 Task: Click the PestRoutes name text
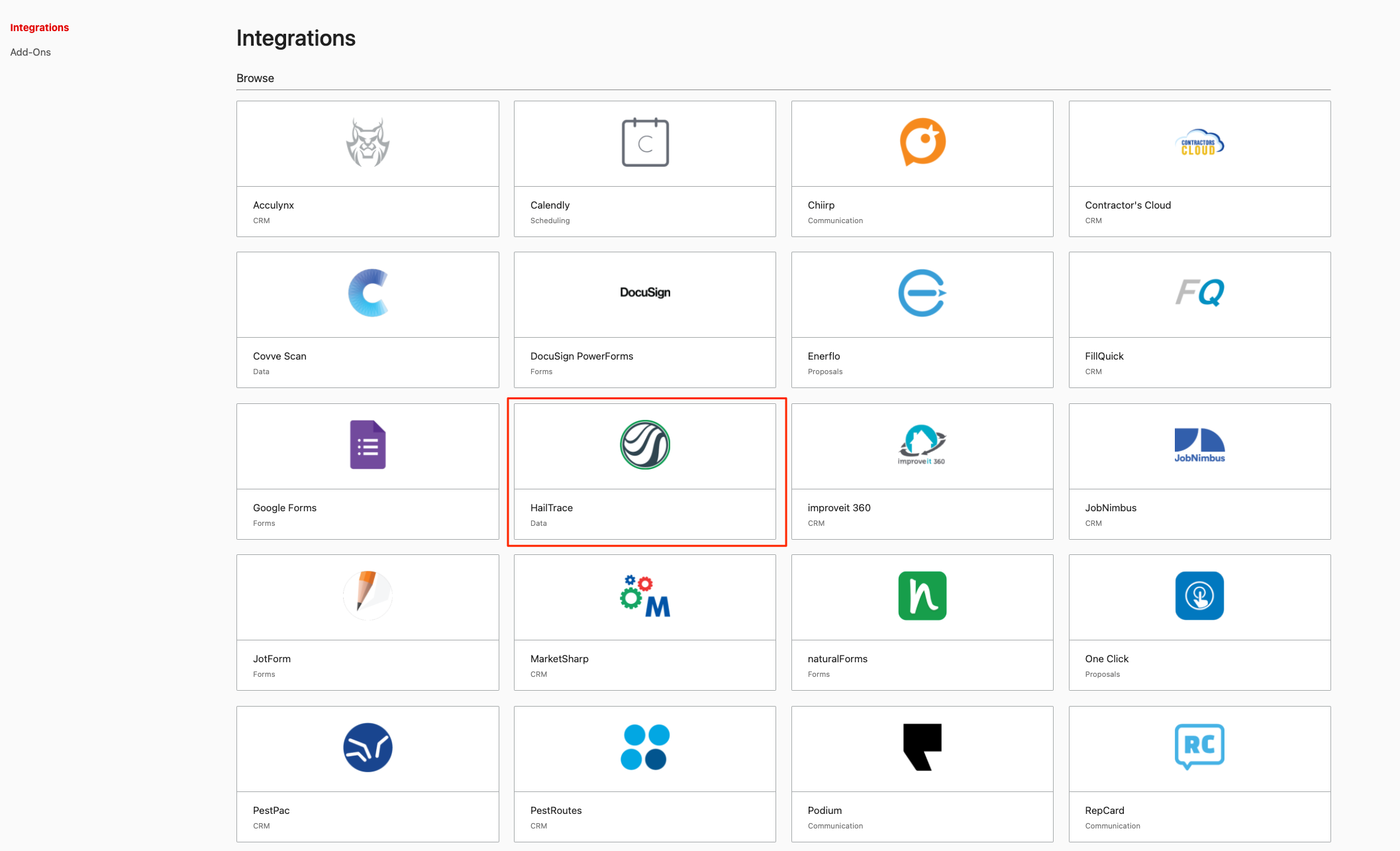click(556, 810)
